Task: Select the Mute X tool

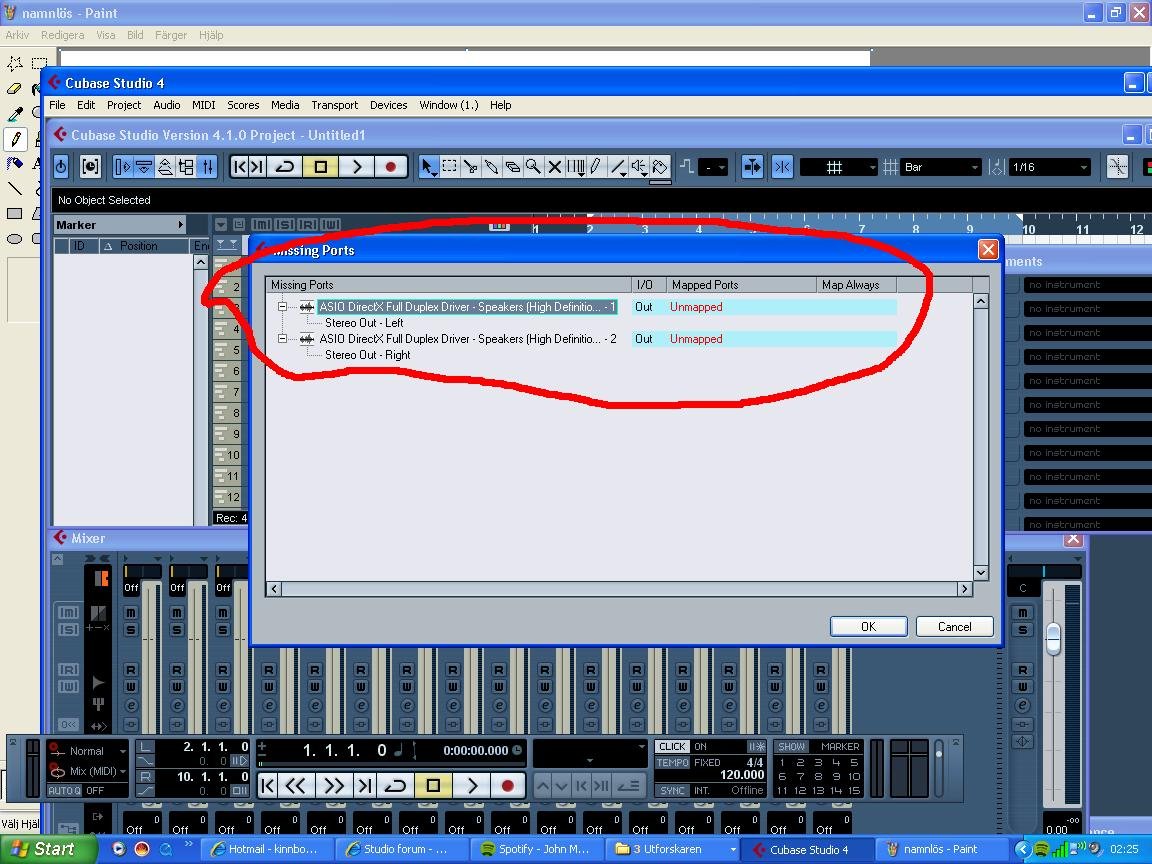Action: [x=554, y=167]
